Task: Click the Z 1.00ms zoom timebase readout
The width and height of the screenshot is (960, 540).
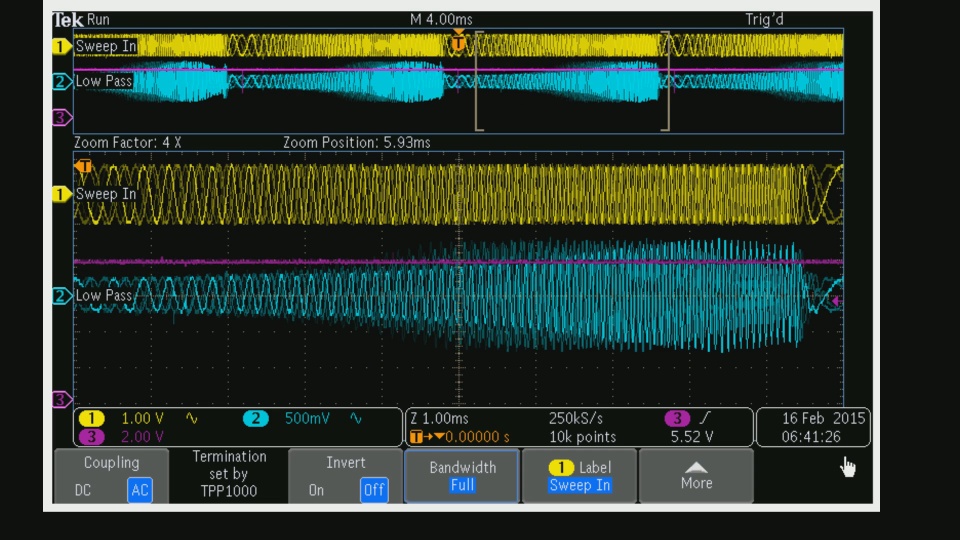Action: tap(439, 418)
